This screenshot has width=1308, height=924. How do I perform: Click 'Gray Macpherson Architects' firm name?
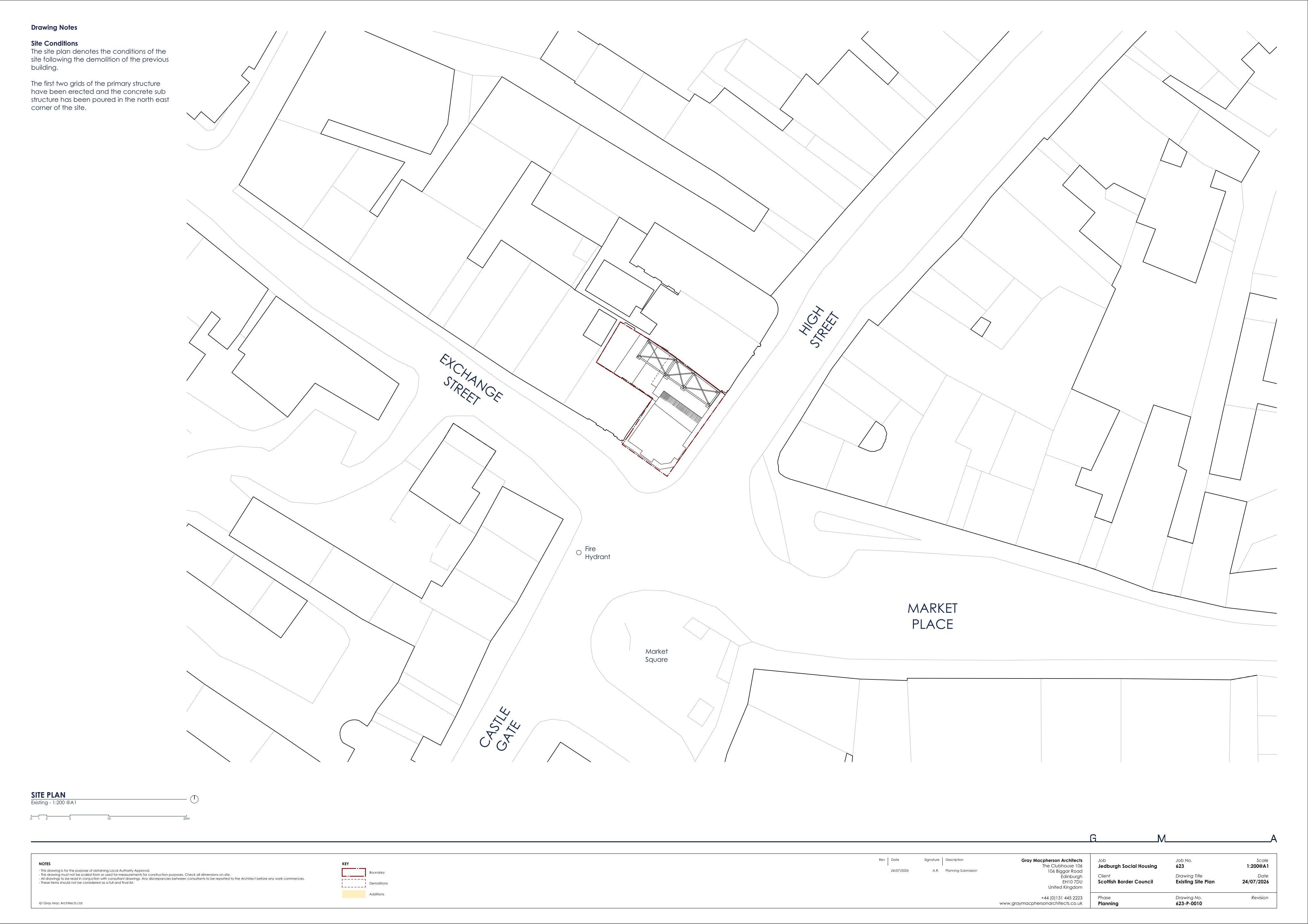(1052, 860)
